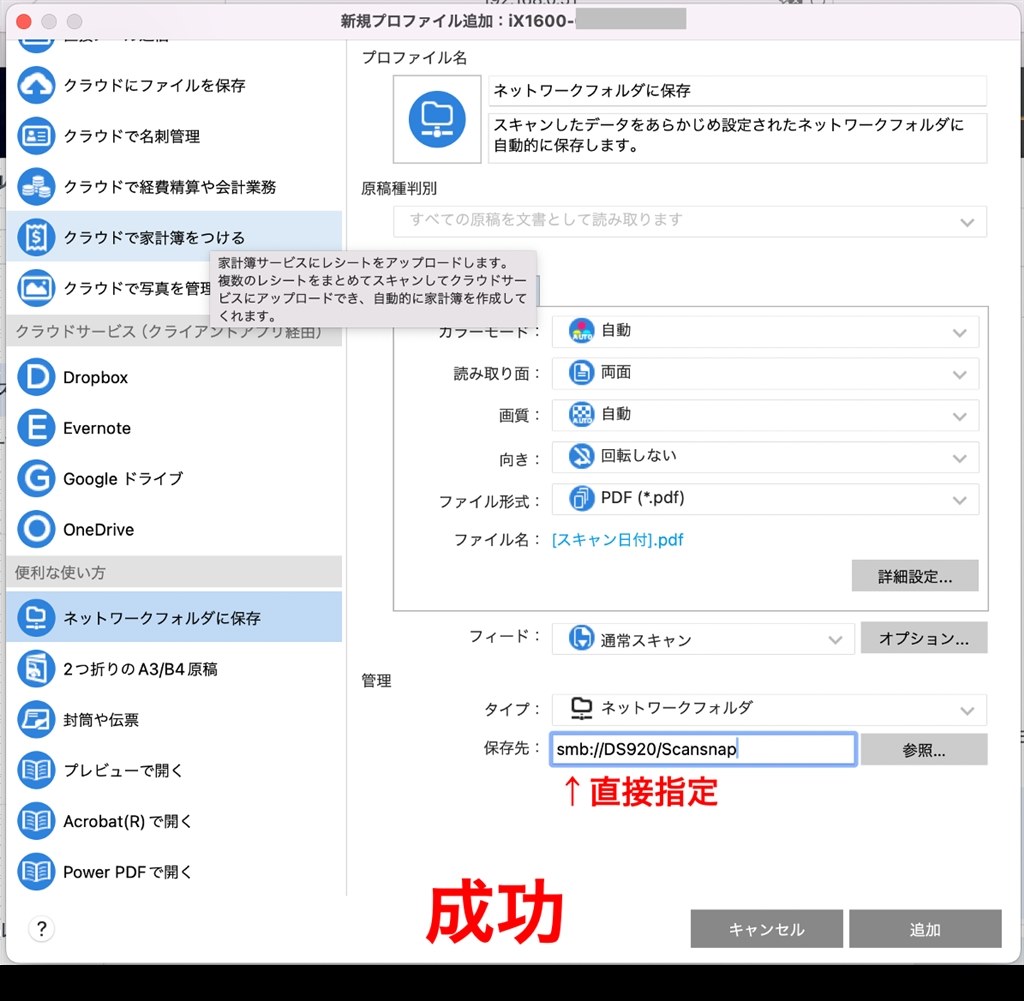The image size is (1024, 1001).
Task: Click the expense accounting coins icon
Action: (x=36, y=187)
